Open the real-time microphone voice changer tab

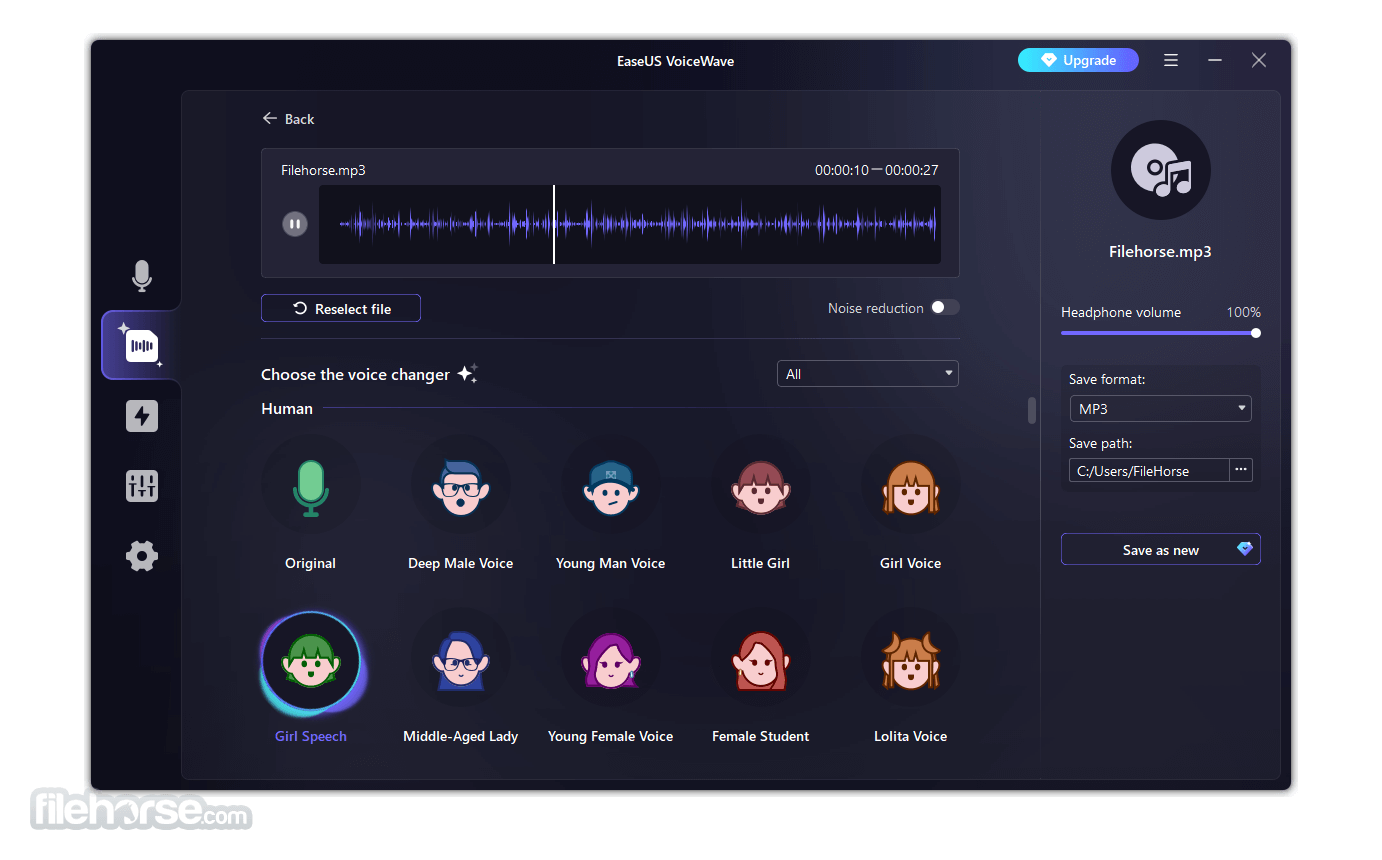pos(142,276)
